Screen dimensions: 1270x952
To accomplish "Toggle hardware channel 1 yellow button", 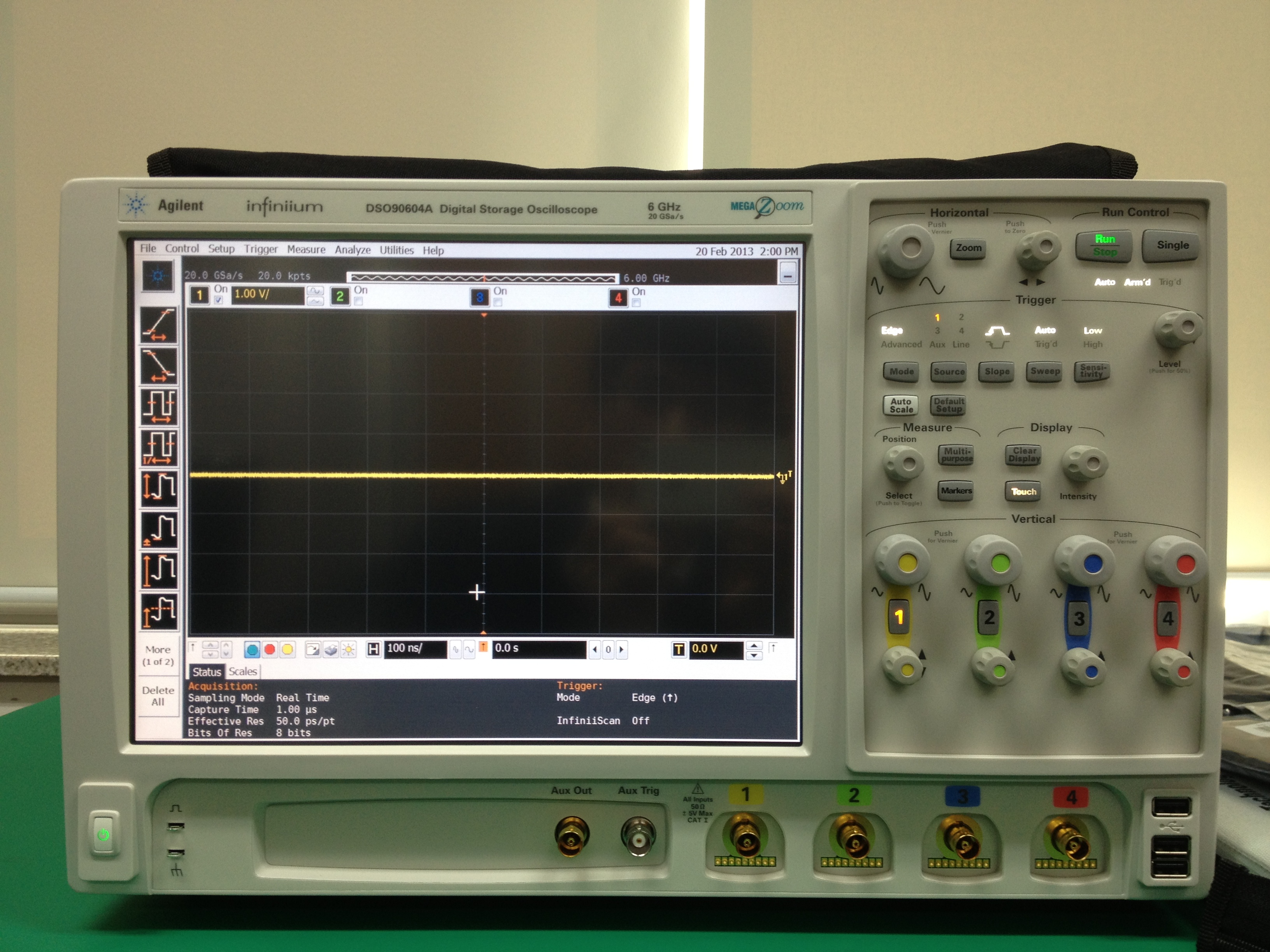I will point(899,618).
